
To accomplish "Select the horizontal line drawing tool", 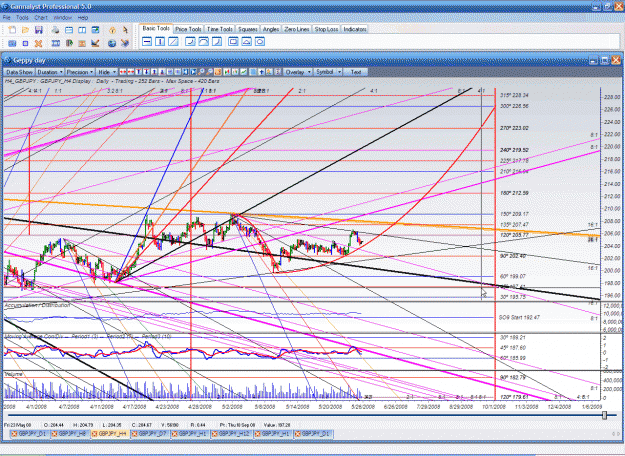I will click(147, 41).
